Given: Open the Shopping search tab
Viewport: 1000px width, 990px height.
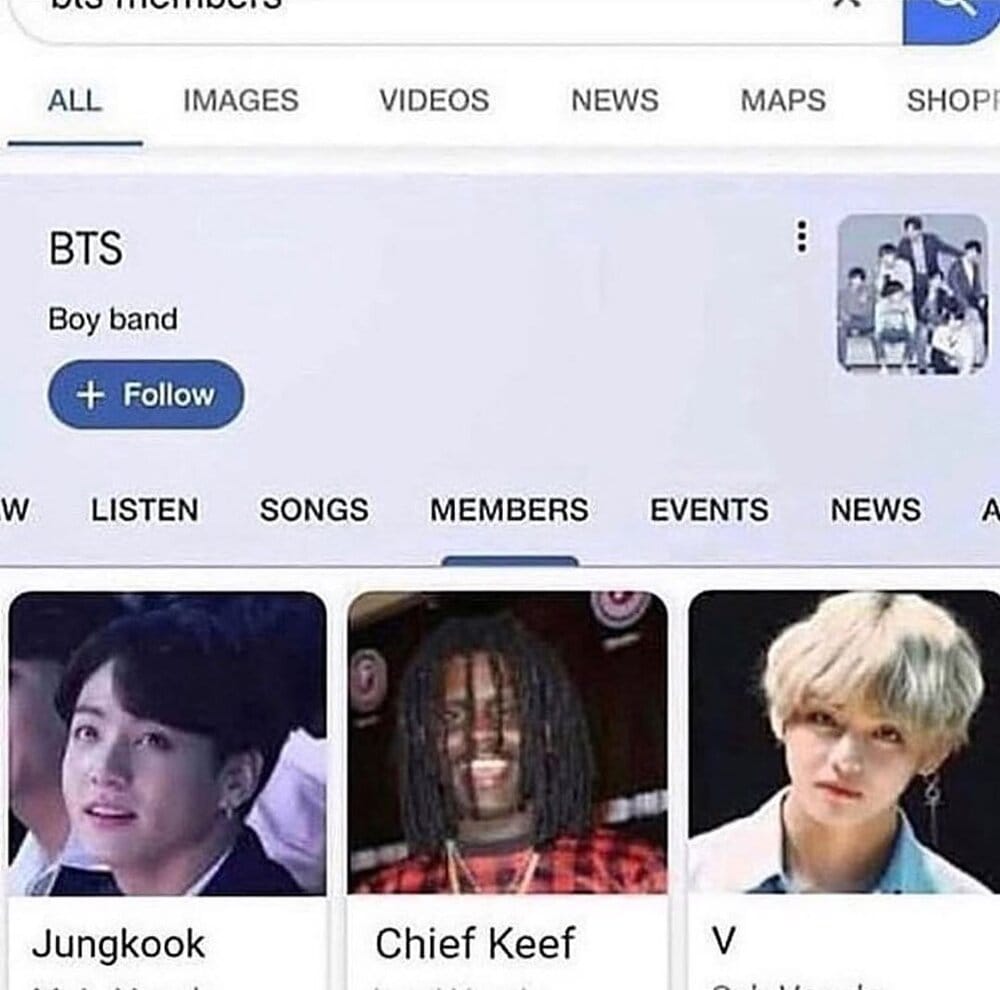Looking at the screenshot, I should [953, 101].
